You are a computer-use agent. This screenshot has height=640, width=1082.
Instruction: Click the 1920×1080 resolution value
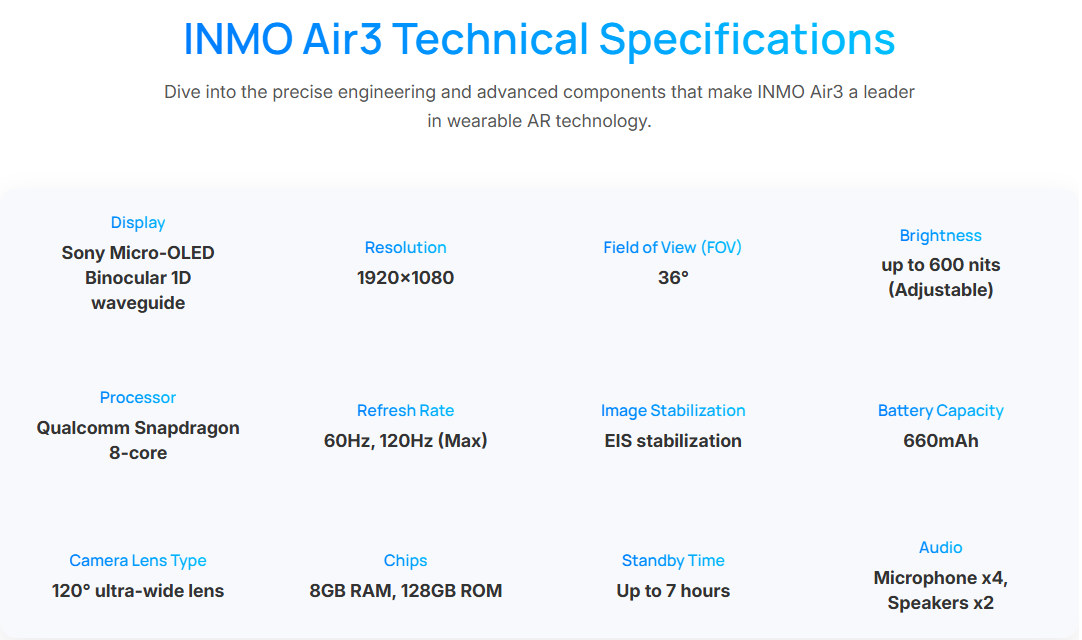point(405,278)
